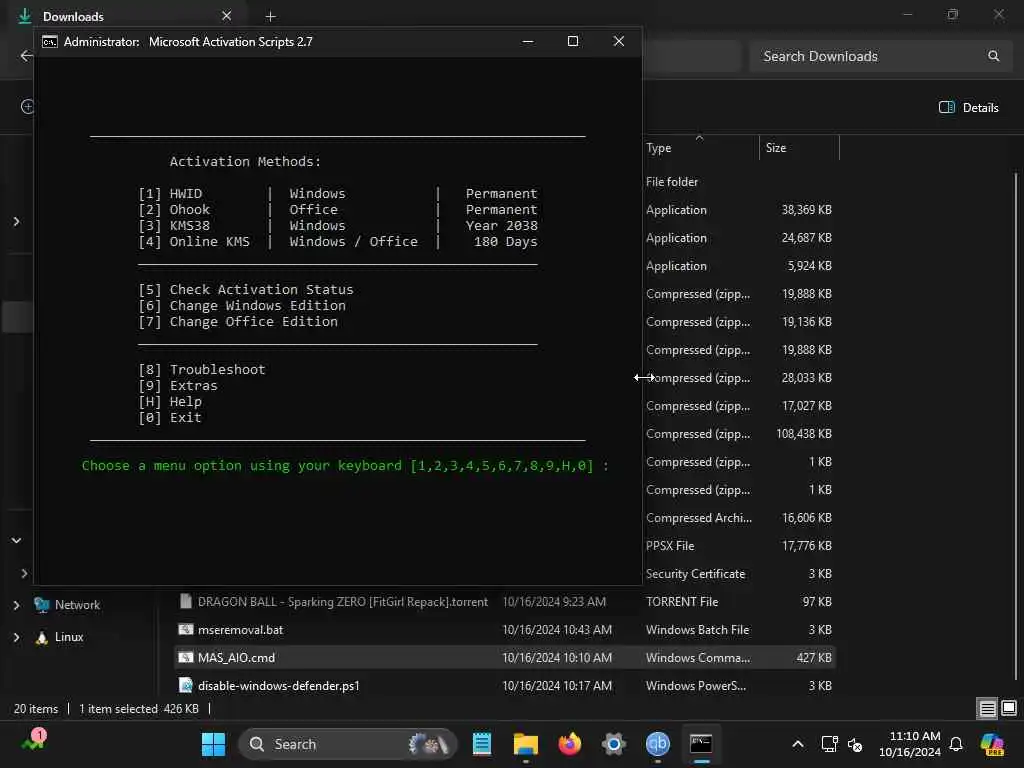
Task: Switch to details list view
Action: point(987,708)
